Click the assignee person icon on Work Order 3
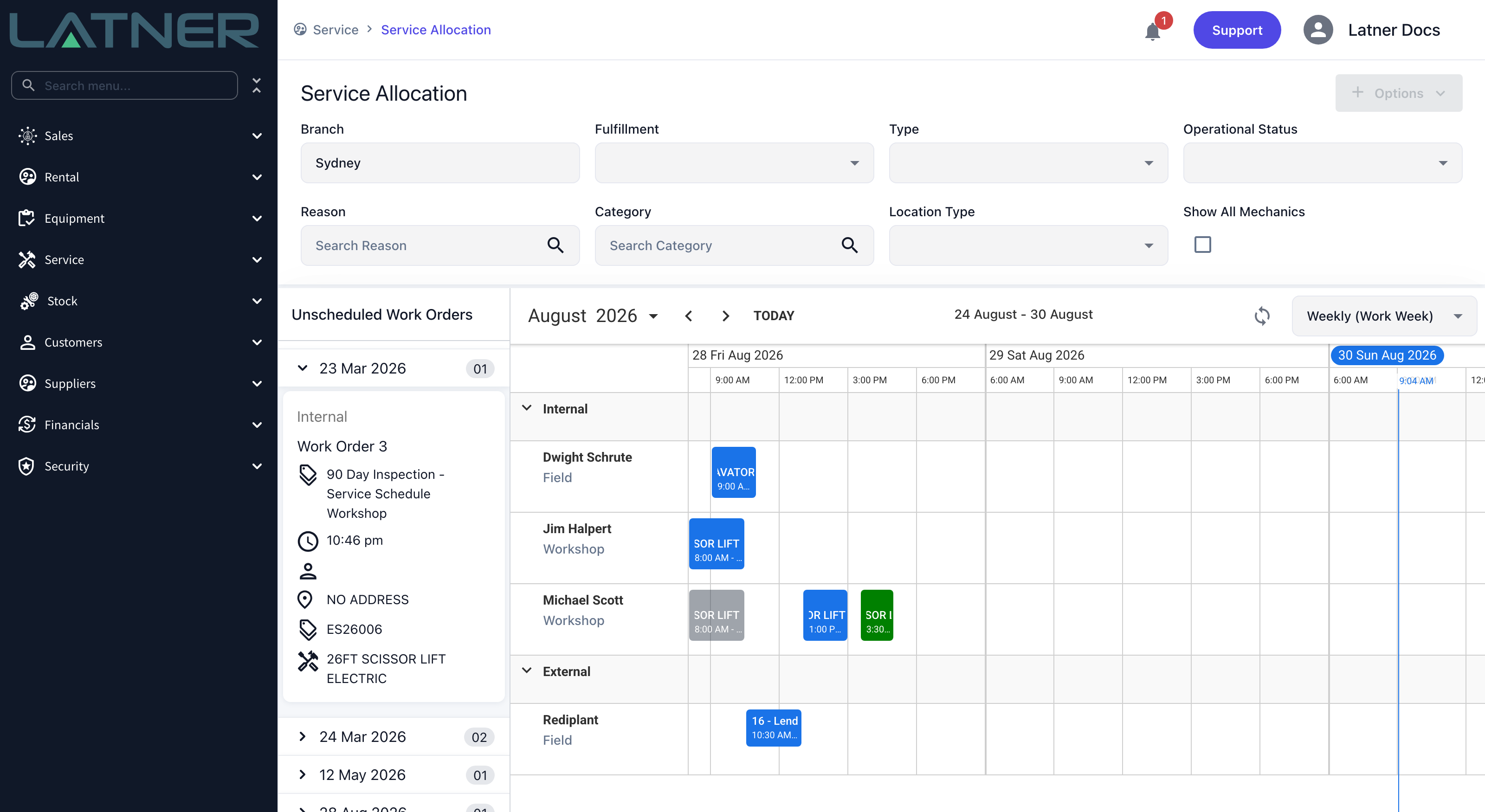This screenshot has height=812, width=1485. point(308,571)
